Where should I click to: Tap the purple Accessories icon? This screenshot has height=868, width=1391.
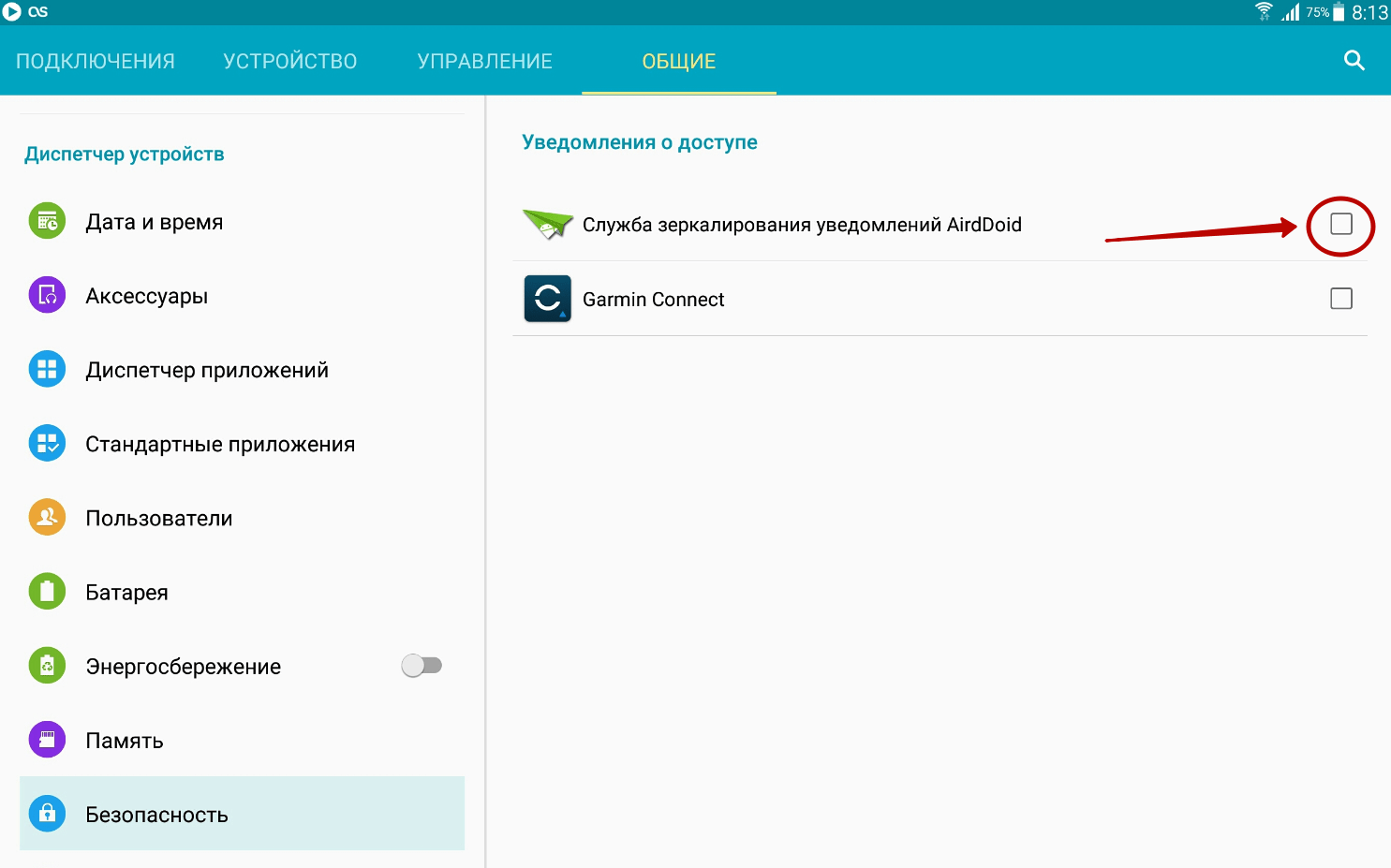47,296
